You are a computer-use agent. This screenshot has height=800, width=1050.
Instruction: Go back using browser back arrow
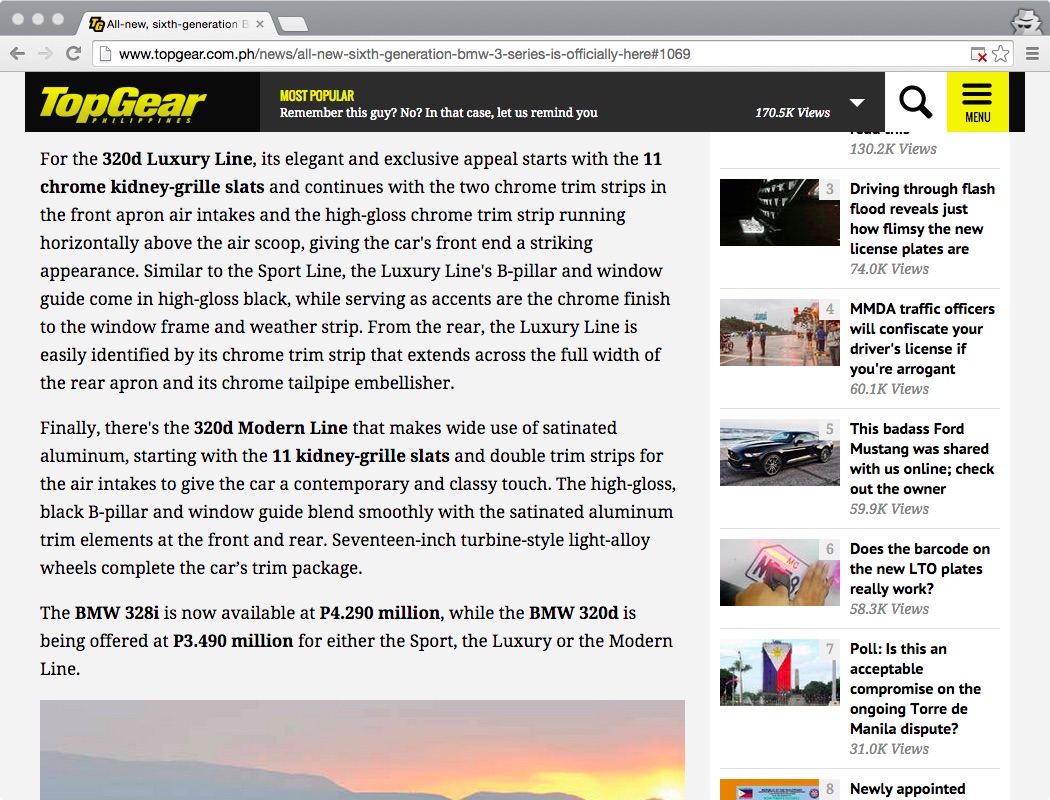point(18,54)
